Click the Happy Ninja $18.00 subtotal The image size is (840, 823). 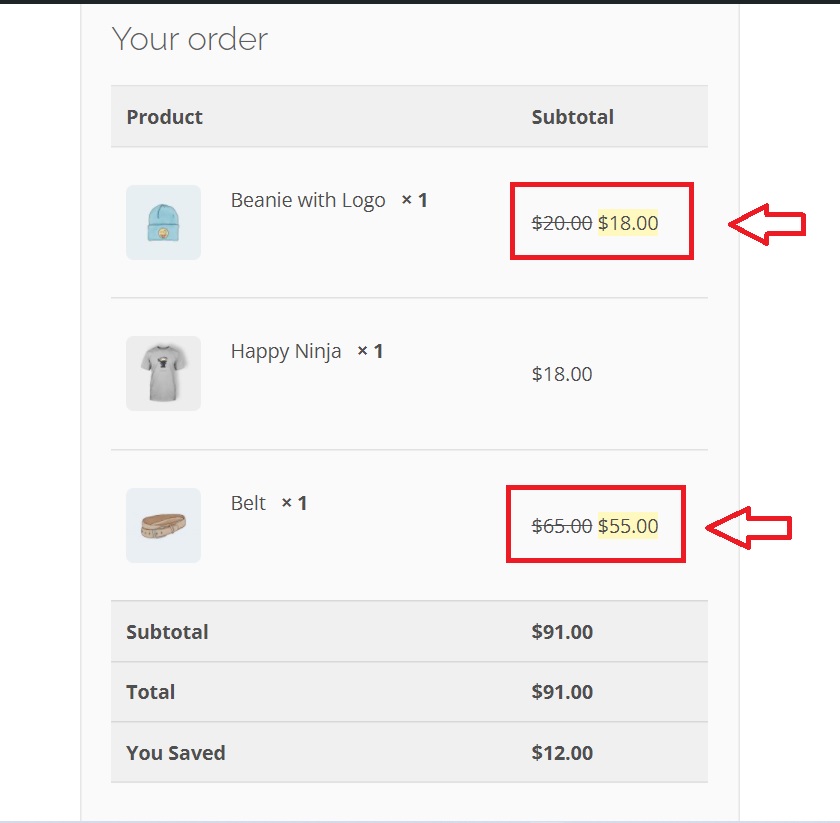point(562,374)
